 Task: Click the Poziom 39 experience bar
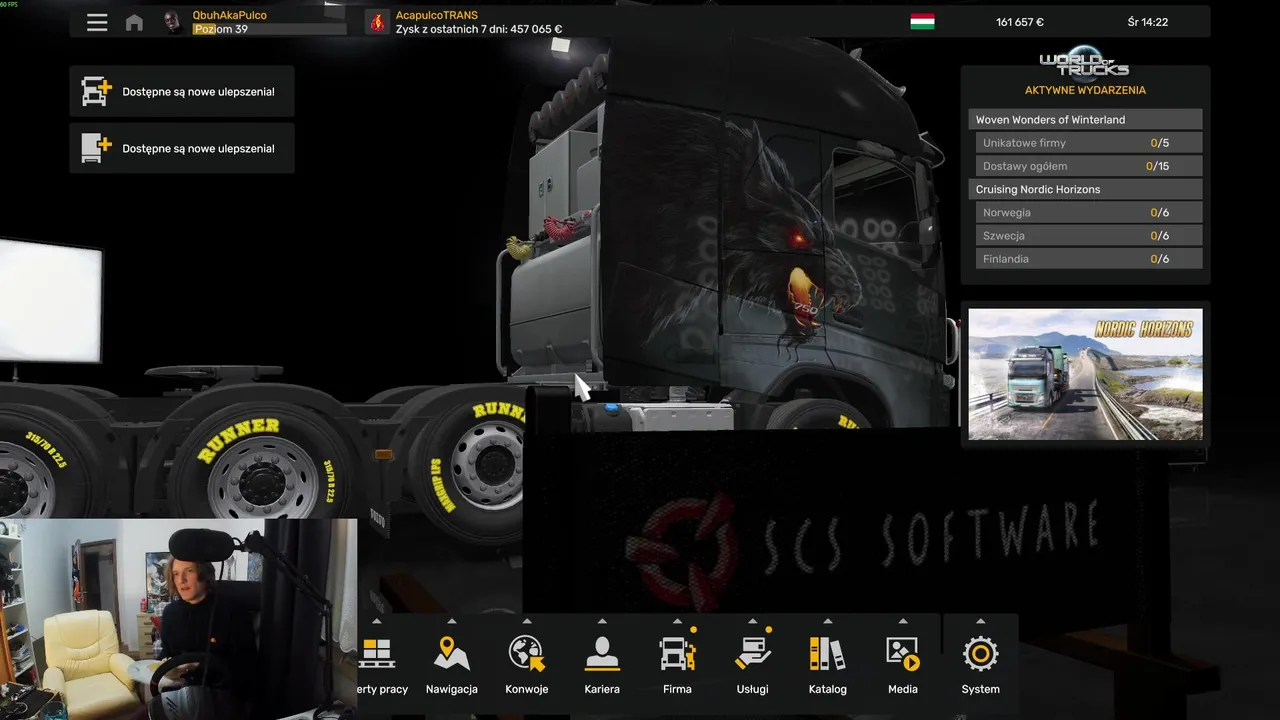[x=269, y=29]
